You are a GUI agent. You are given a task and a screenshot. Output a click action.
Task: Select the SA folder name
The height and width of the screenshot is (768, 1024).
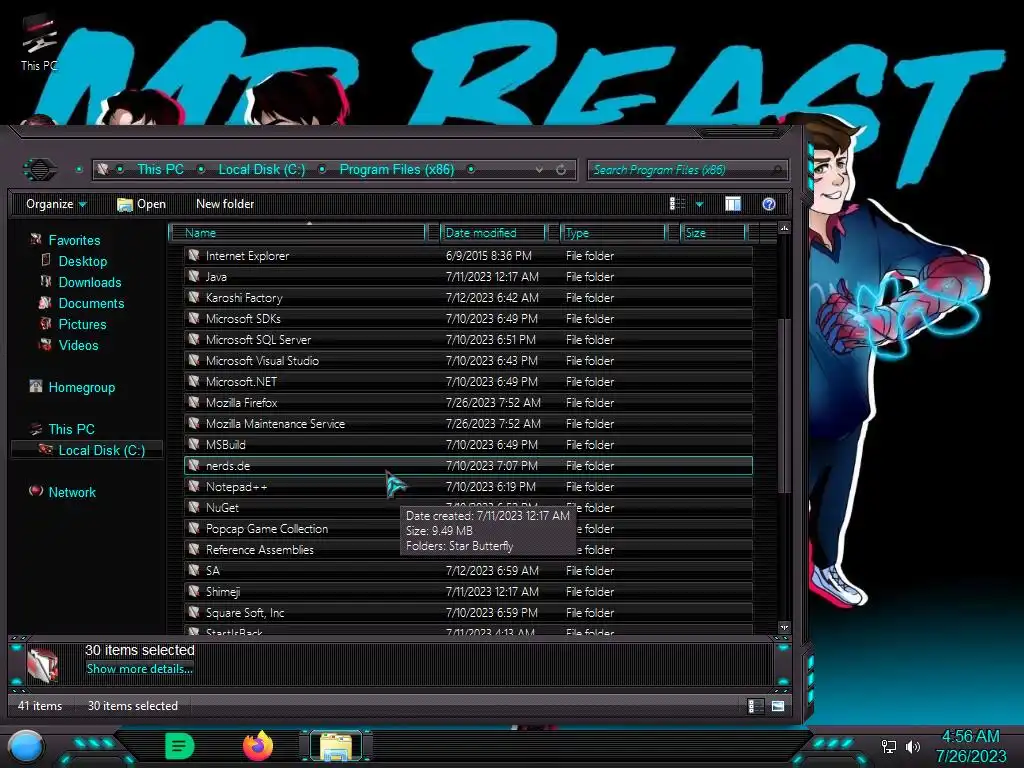(212, 570)
